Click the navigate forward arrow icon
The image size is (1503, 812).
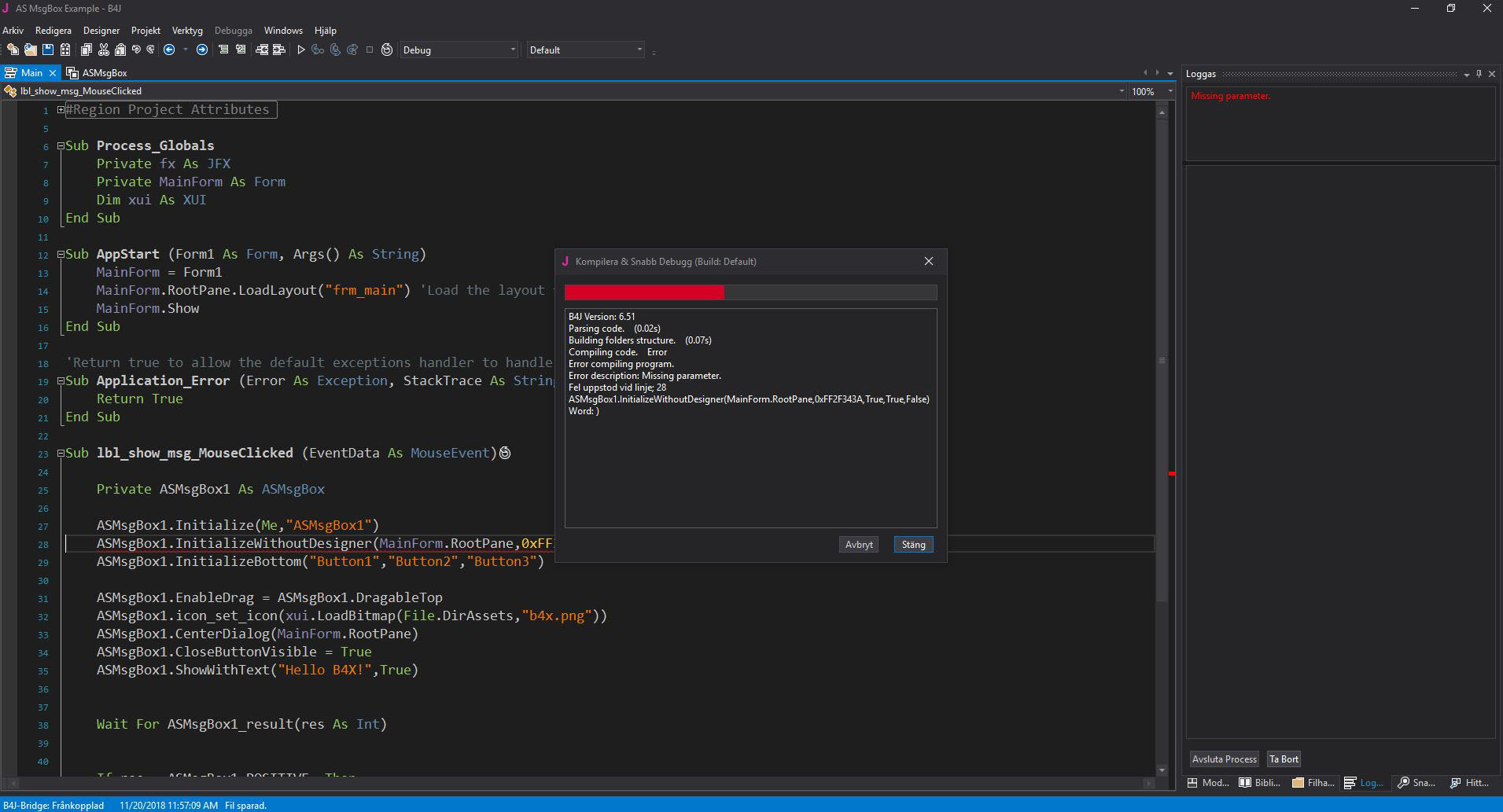[x=202, y=50]
